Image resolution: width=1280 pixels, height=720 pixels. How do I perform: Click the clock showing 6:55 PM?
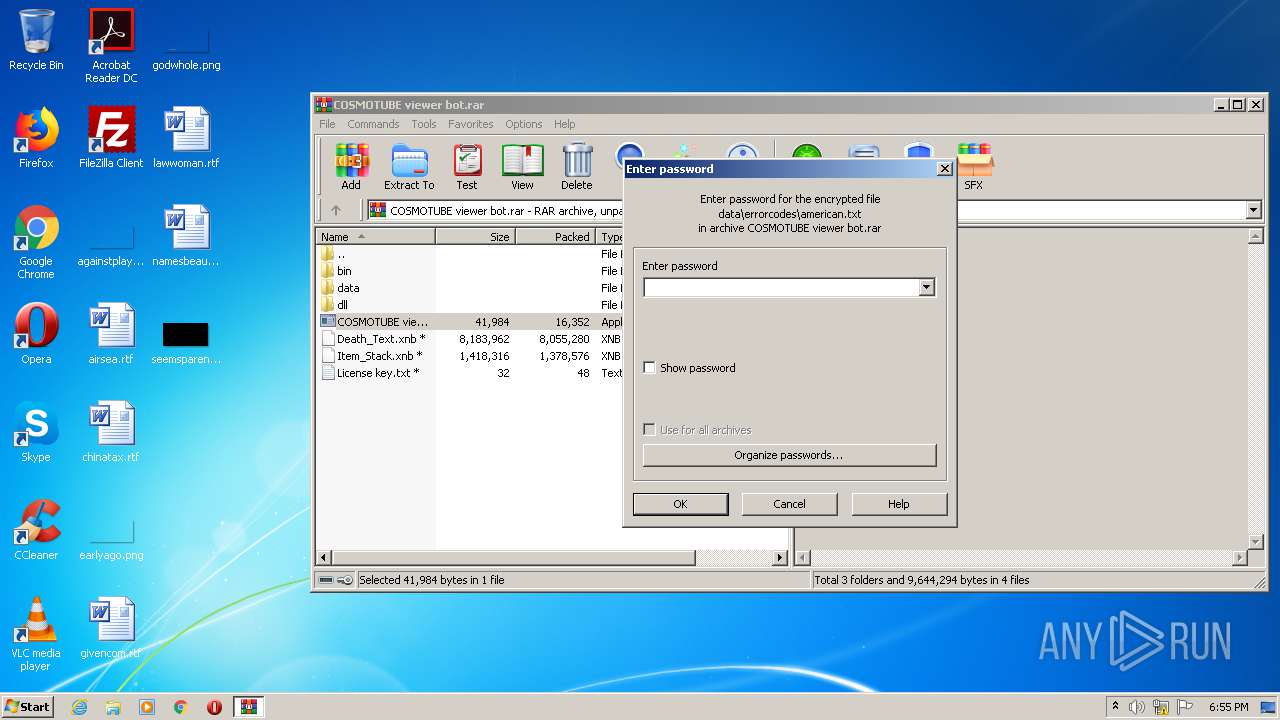coord(1228,707)
